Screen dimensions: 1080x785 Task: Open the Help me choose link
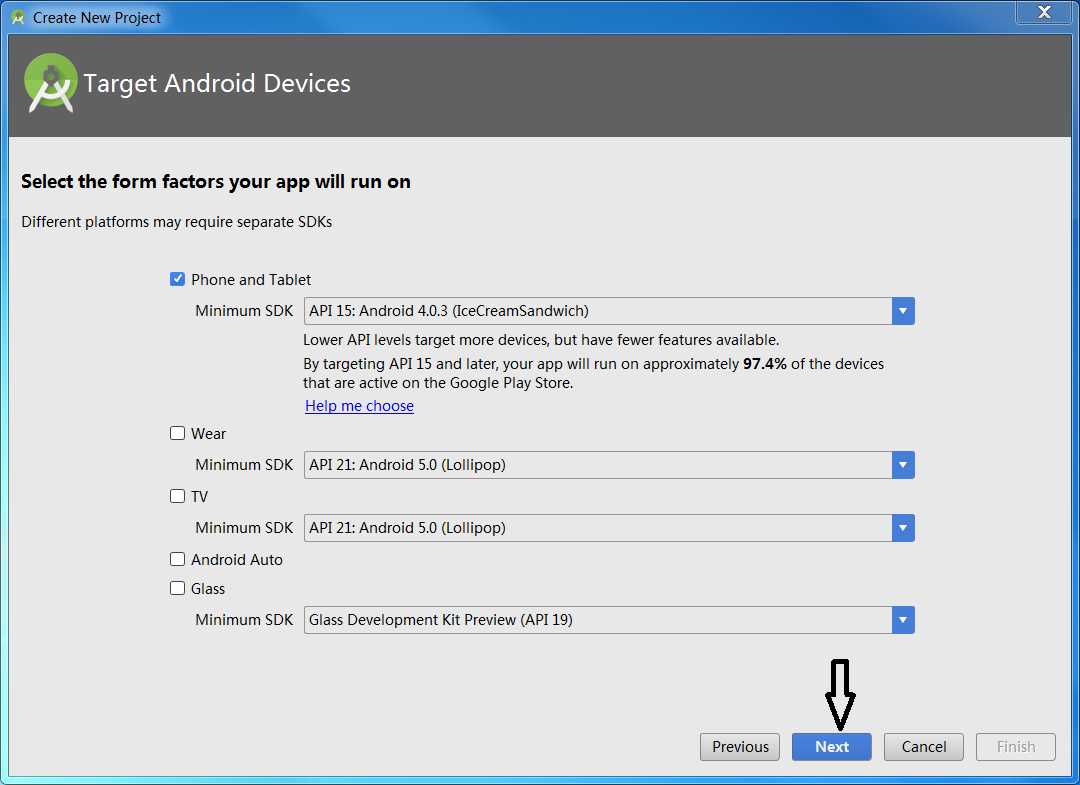click(x=360, y=406)
